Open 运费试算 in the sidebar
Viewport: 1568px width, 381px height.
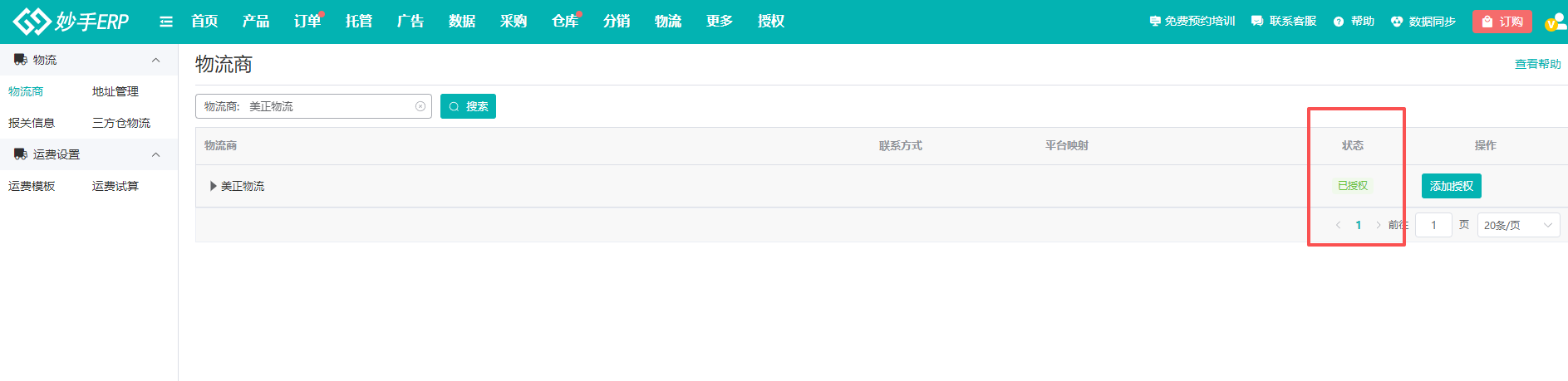click(x=116, y=186)
